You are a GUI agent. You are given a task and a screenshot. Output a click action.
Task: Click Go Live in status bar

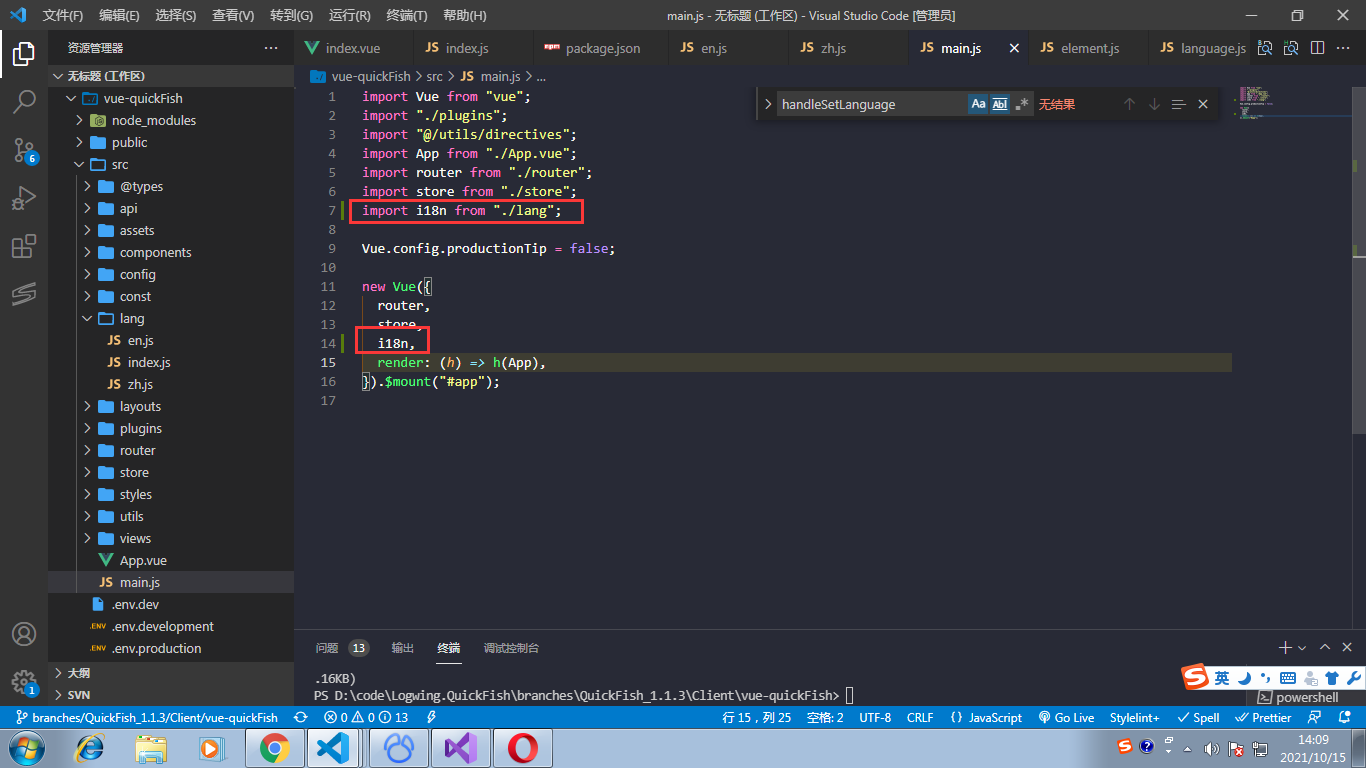point(1066,717)
